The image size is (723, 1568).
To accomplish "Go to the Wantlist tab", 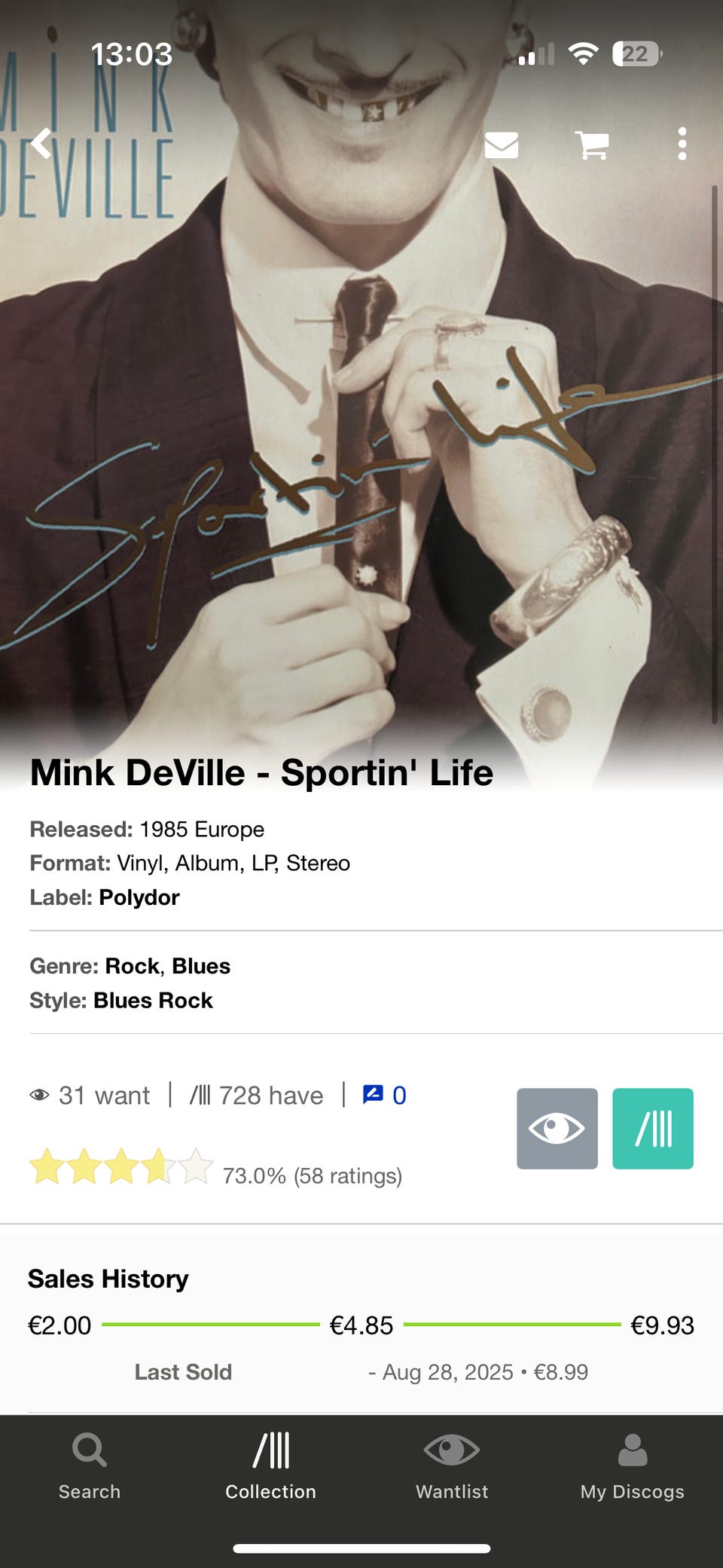I will (452, 1466).
